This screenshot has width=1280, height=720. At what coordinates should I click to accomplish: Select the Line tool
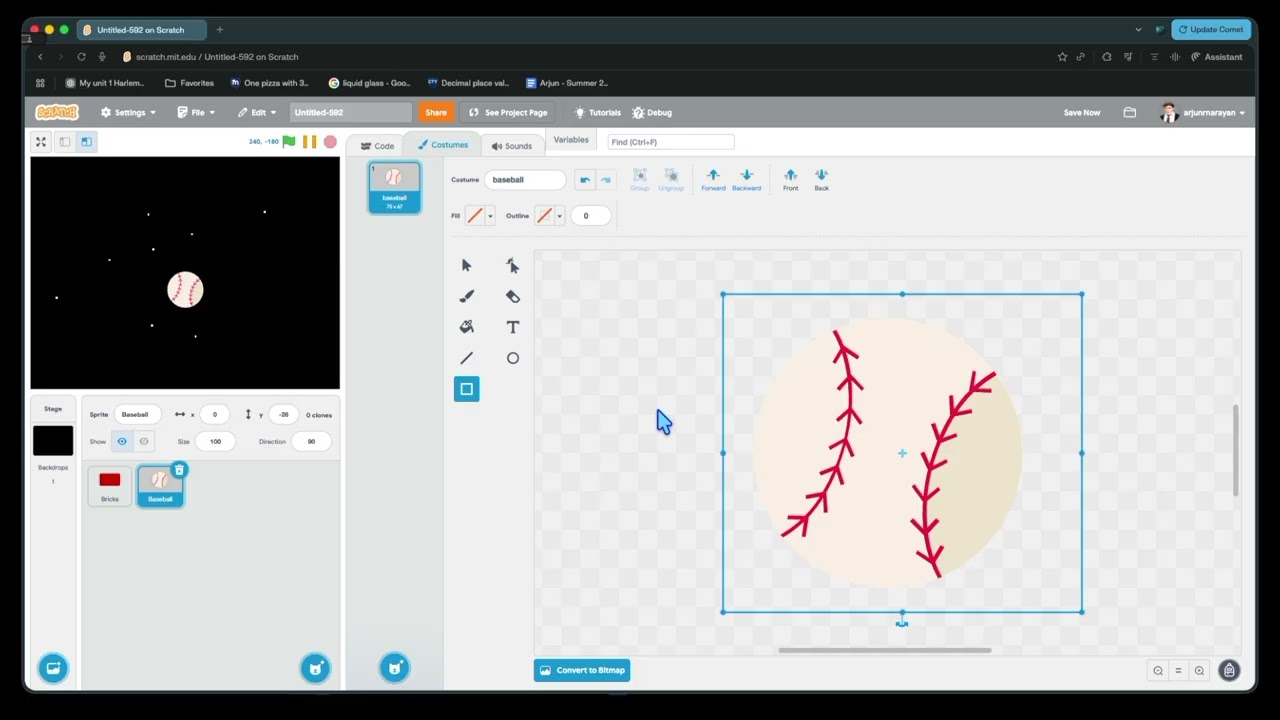click(x=466, y=358)
